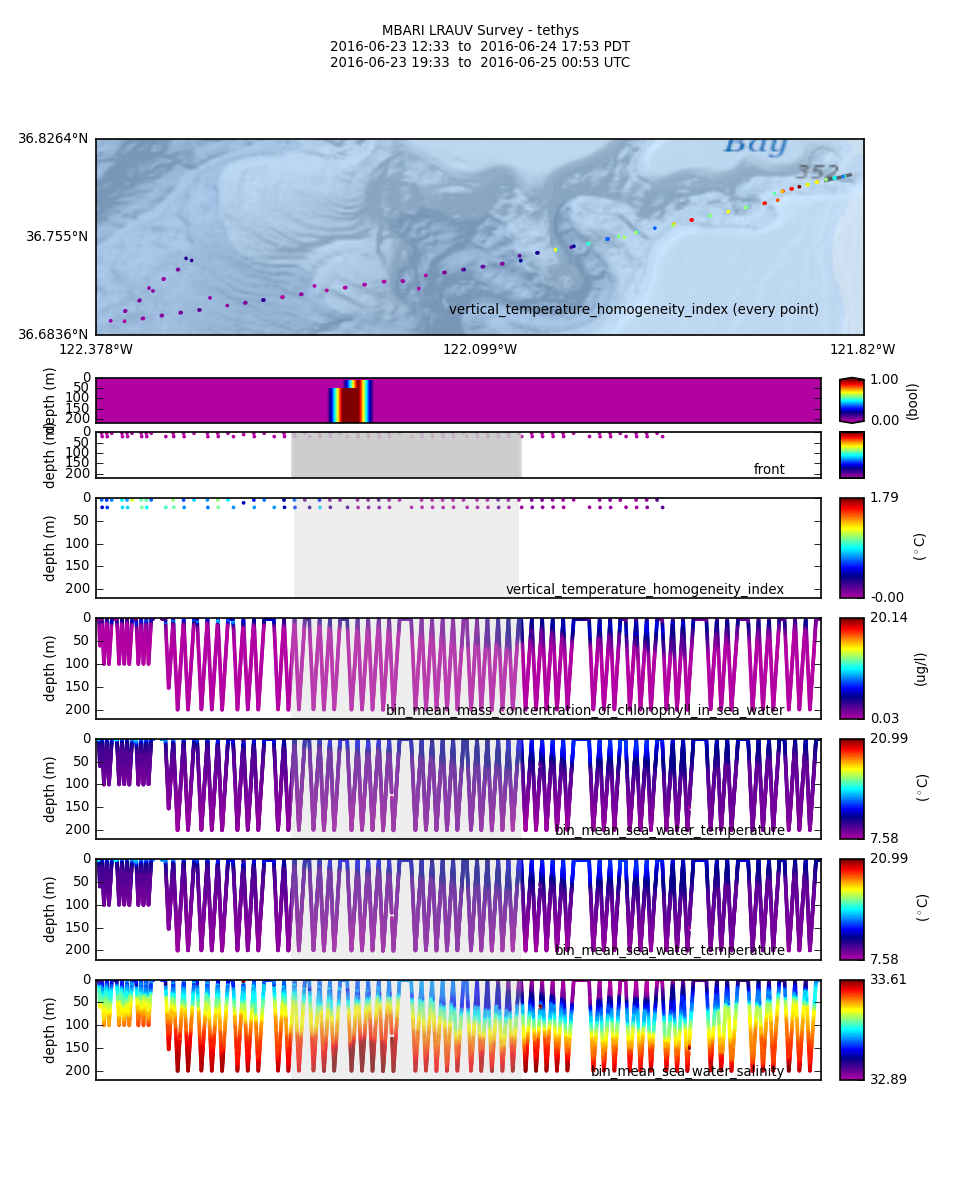Click the 'front' panel label
This screenshot has width=960, height=1200.
pos(768,470)
